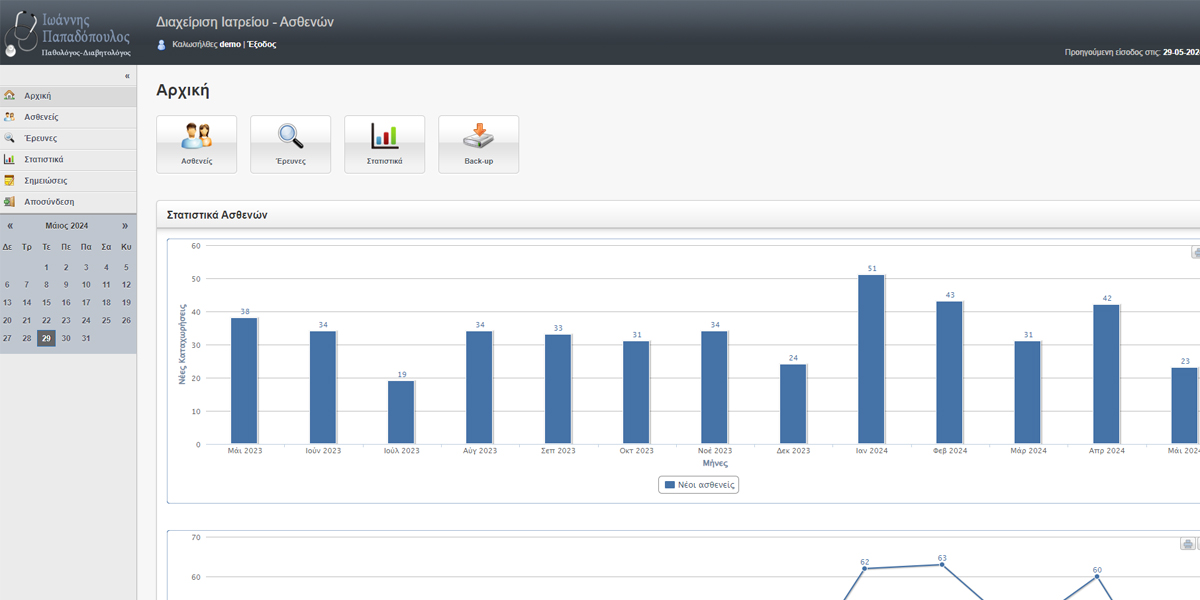This screenshot has width=1200, height=600.
Task: Launch the Back-up shortcut button
Action: tap(478, 144)
